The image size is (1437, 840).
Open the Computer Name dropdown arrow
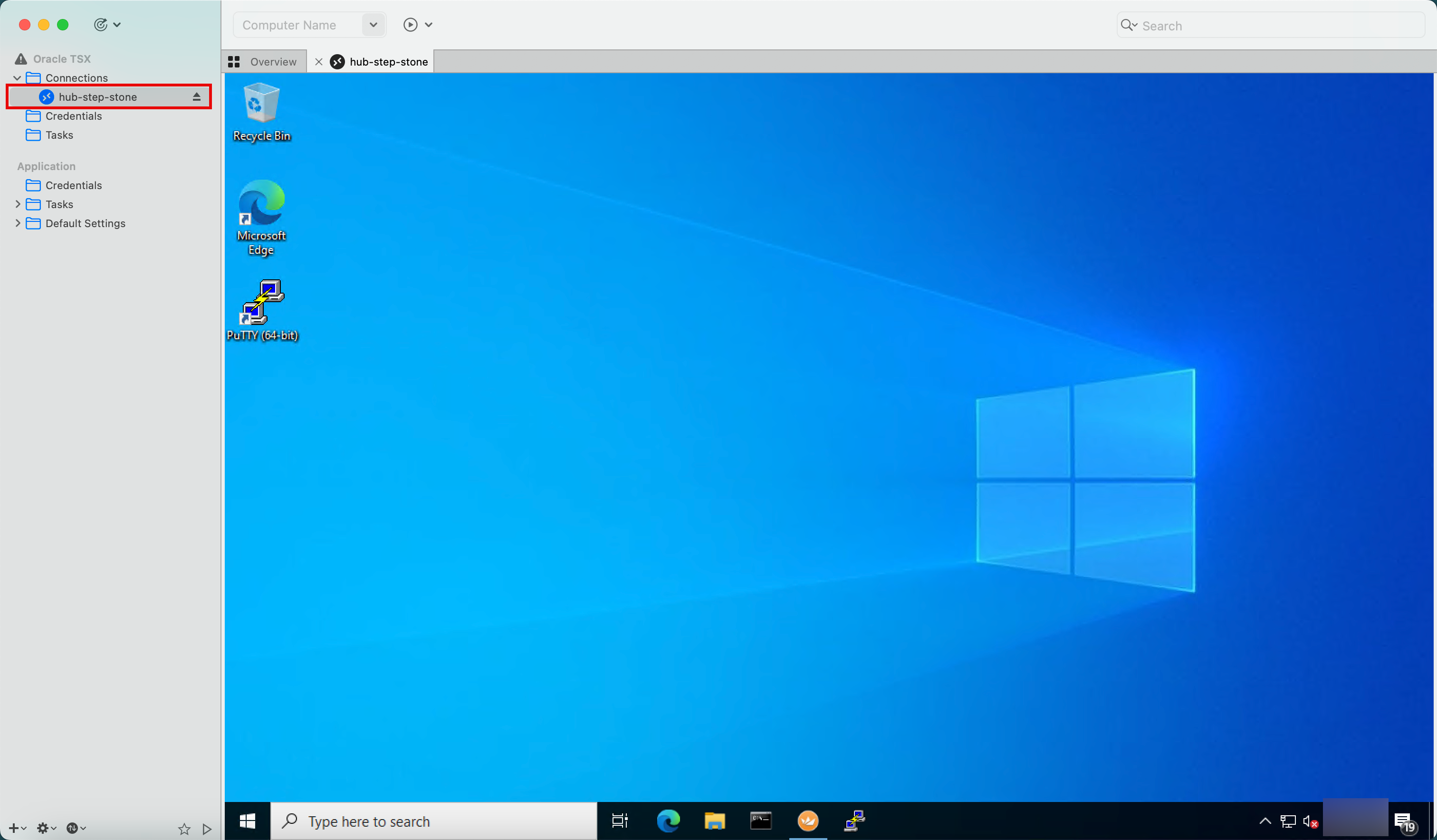[x=373, y=25]
